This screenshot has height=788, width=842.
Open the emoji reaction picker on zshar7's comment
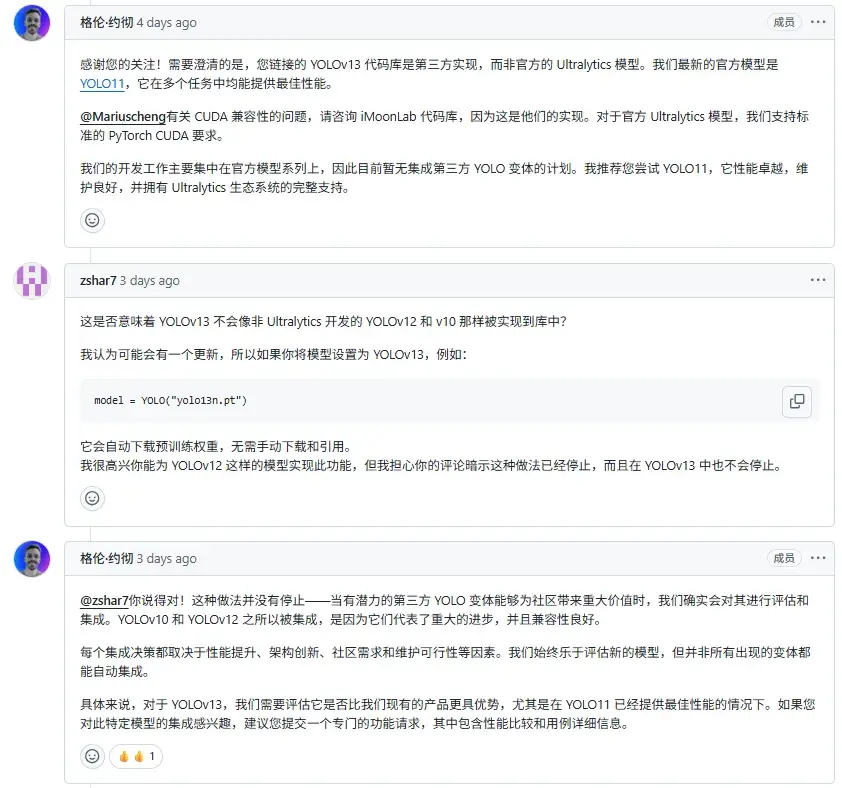[x=92, y=498]
